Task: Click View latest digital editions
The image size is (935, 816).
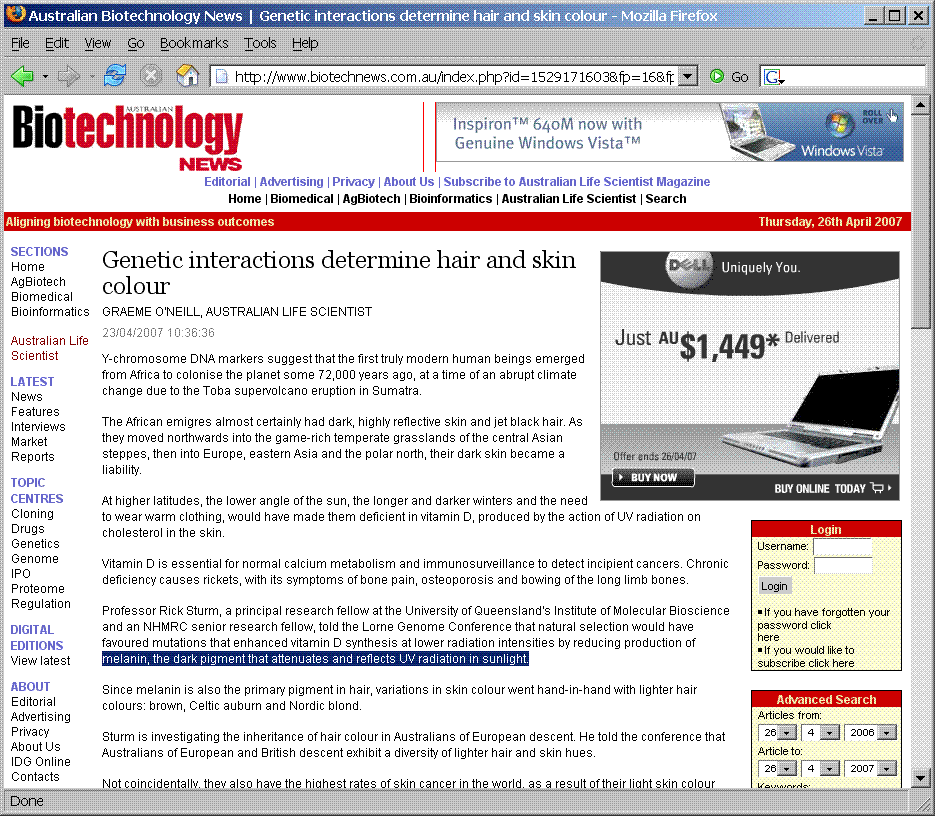Action: 41,661
